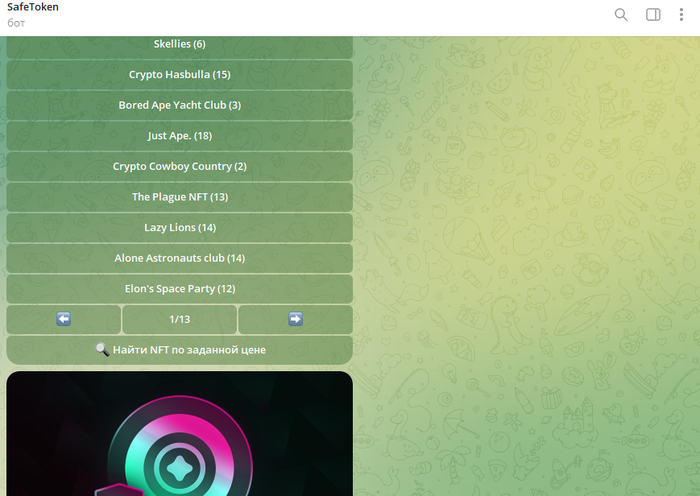The height and width of the screenshot is (496, 700).
Task: Open the SafeToken token image
Action: click(x=179, y=433)
